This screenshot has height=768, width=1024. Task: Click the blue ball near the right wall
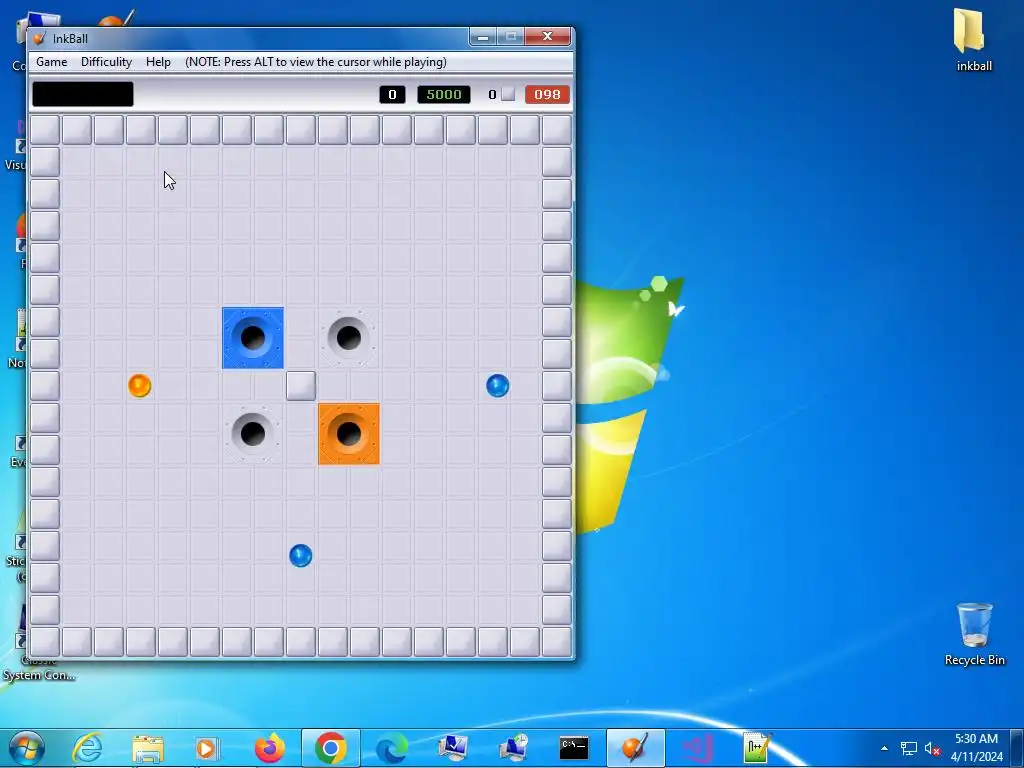click(498, 386)
